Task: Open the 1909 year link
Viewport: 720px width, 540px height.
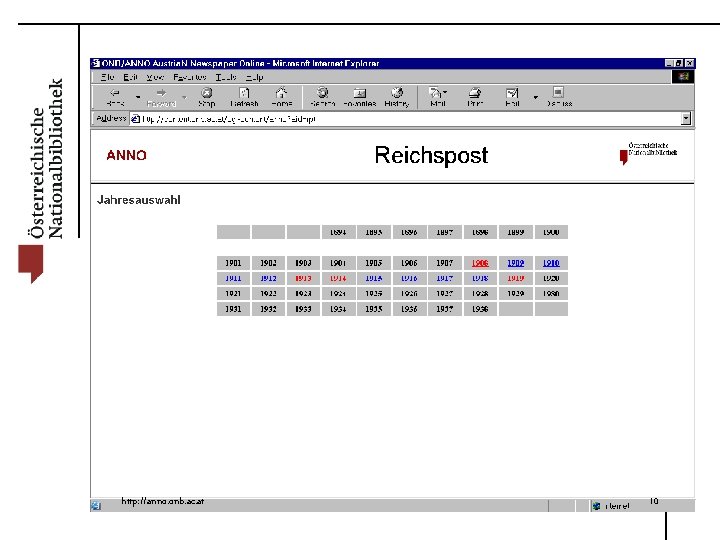Action: [515, 263]
